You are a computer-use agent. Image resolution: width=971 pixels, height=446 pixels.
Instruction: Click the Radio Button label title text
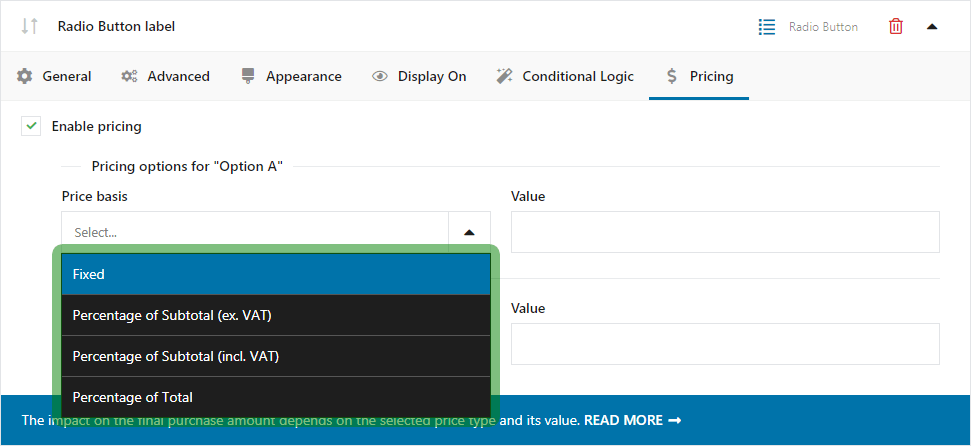[x=116, y=27]
